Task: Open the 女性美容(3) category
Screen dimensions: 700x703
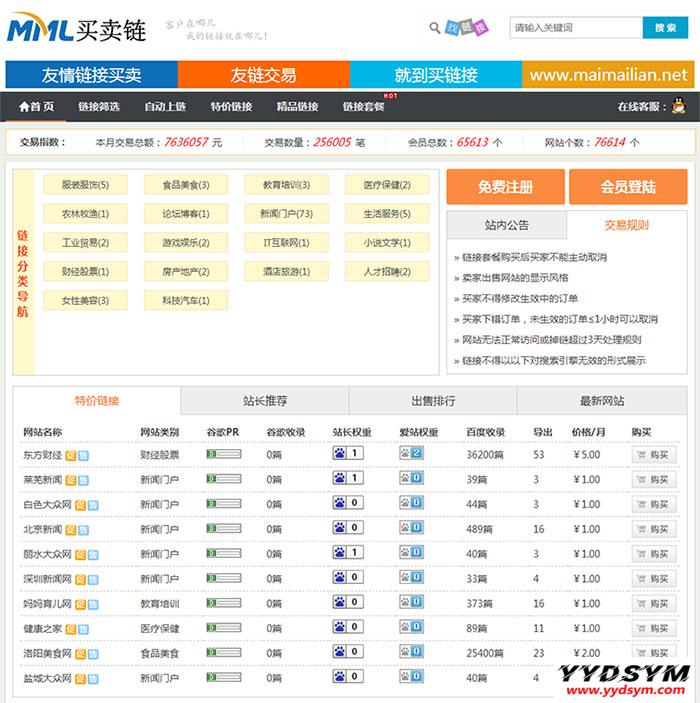Action: (x=85, y=300)
